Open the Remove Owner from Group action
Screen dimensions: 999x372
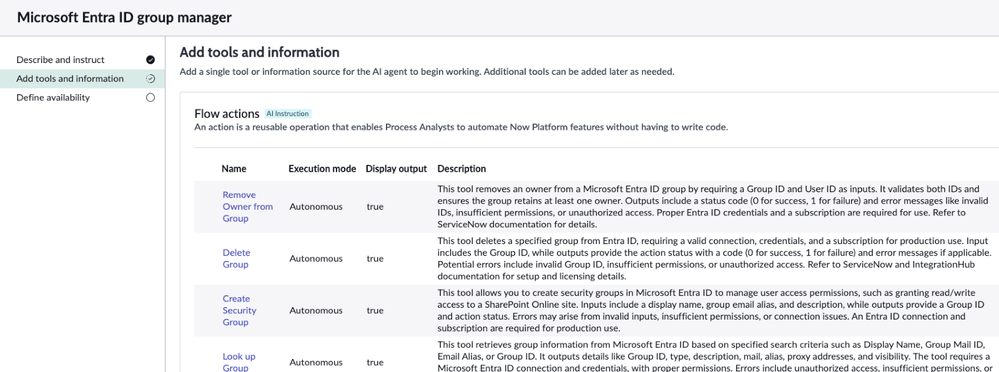248,206
